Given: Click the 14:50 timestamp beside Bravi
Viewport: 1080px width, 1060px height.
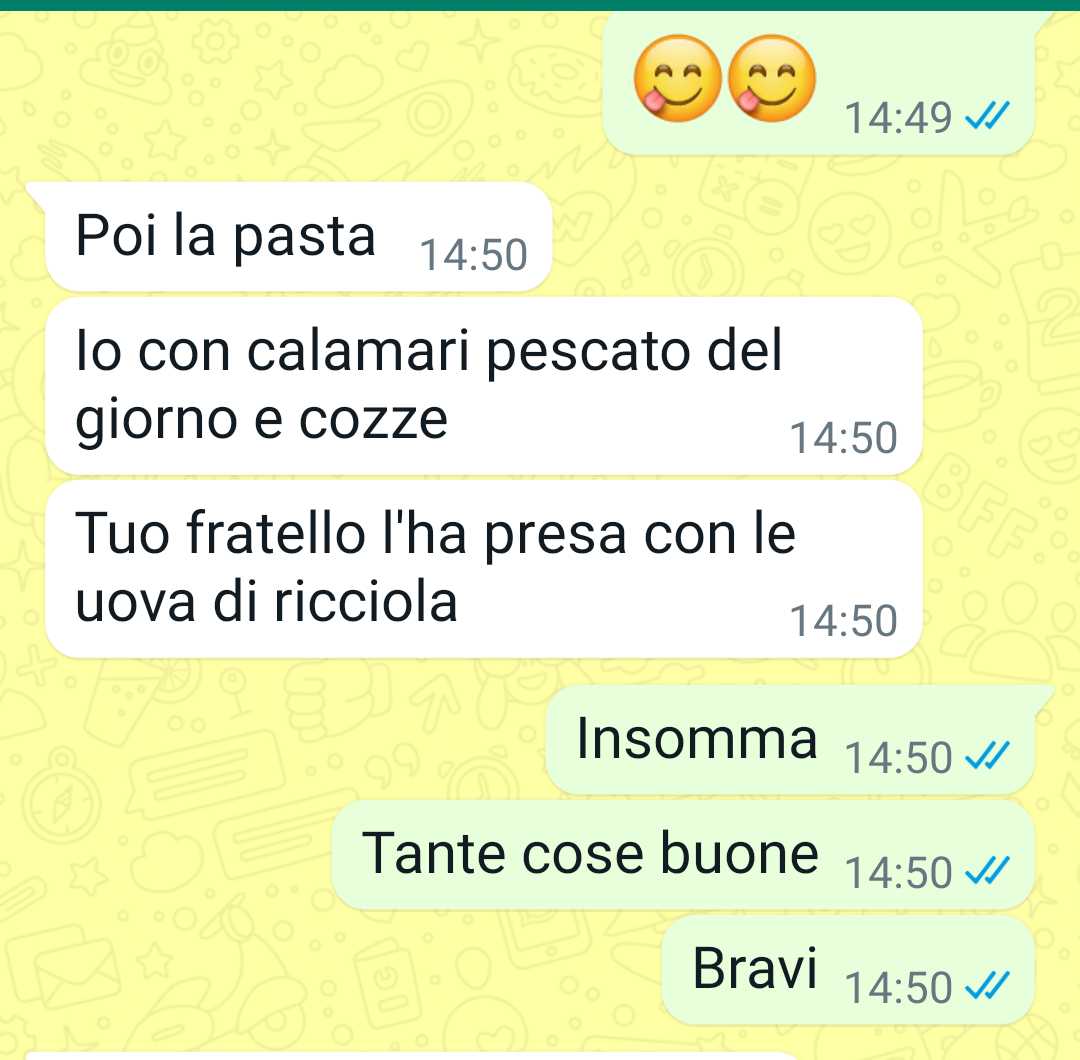Looking at the screenshot, I should [898, 988].
